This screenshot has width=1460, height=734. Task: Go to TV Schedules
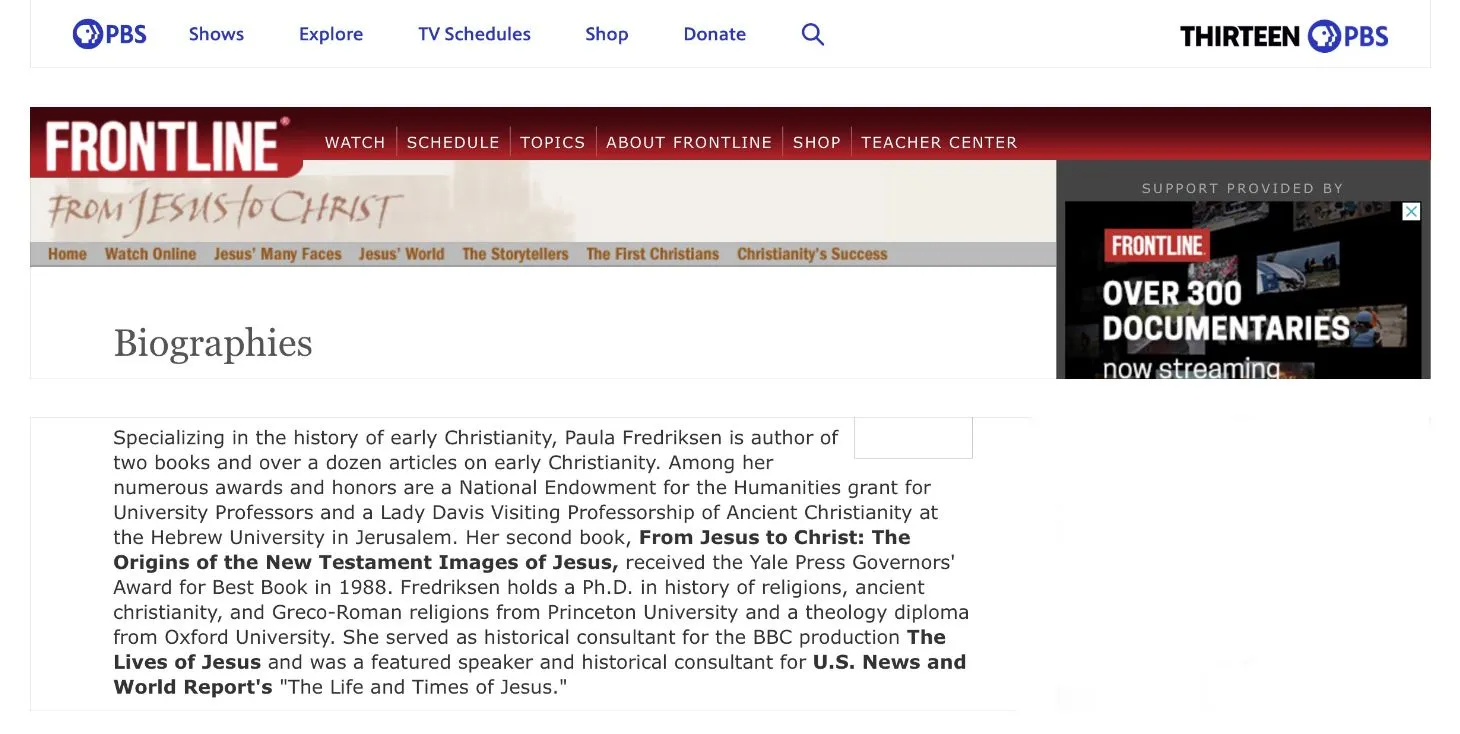tap(474, 34)
